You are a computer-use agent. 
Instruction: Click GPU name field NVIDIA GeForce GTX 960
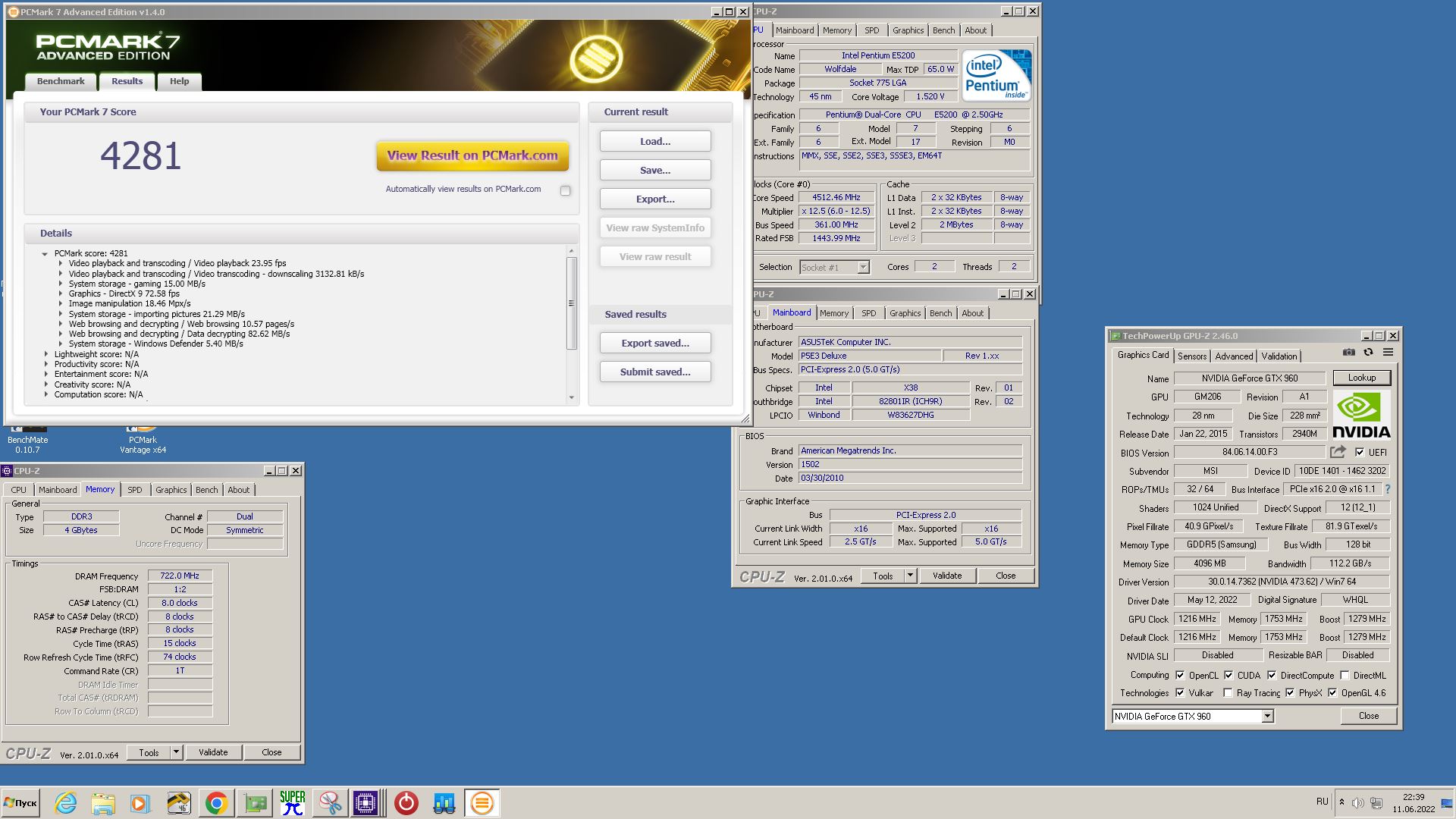(x=1249, y=378)
